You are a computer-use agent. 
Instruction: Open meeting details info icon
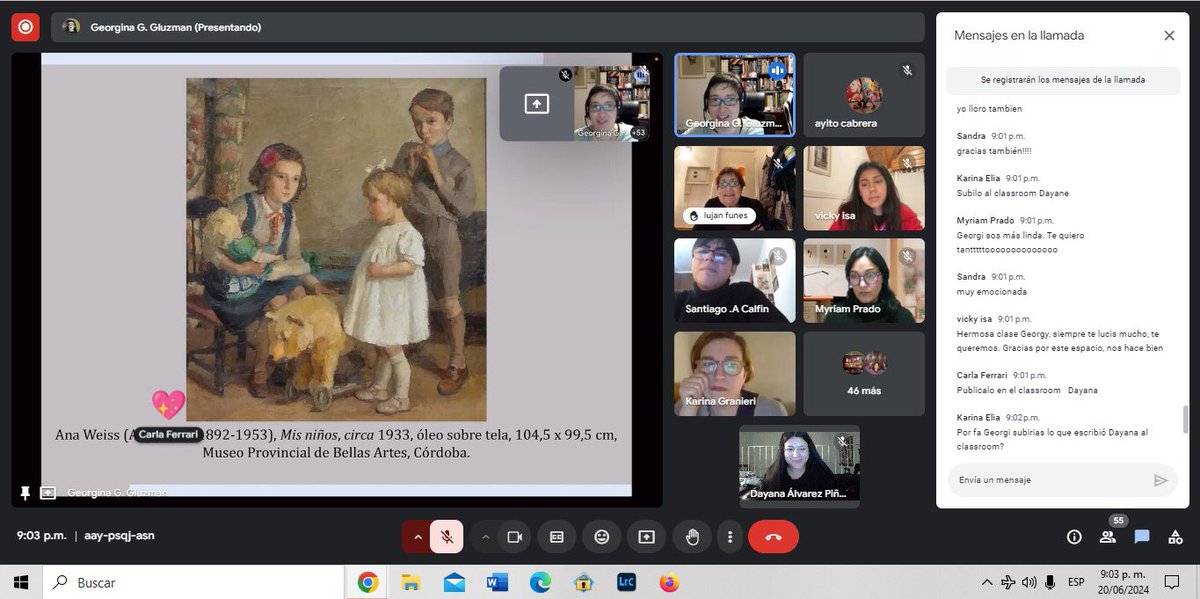click(1074, 537)
